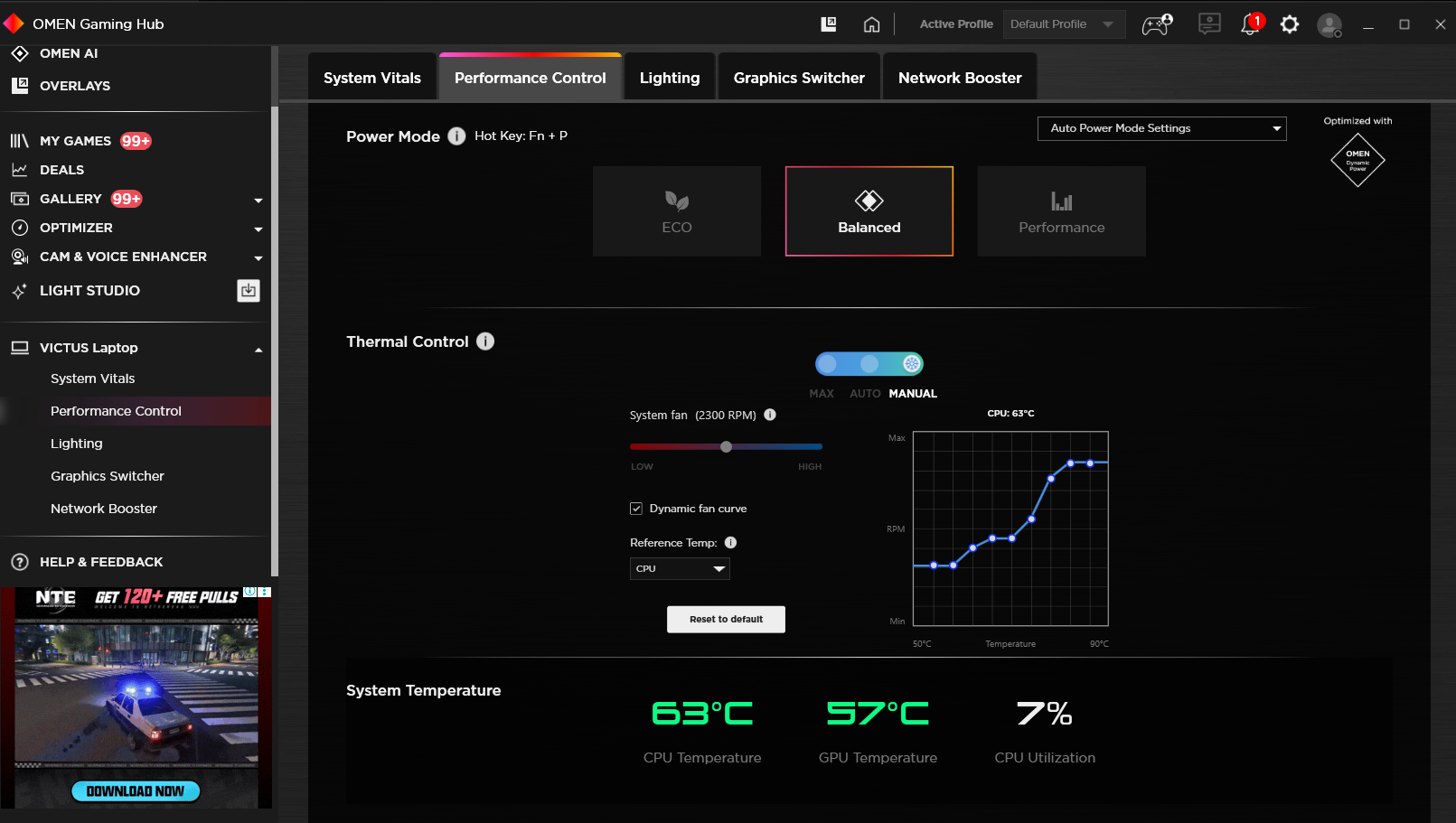
Task: Click the OMEN diamond logo in title bar
Action: tap(14, 23)
